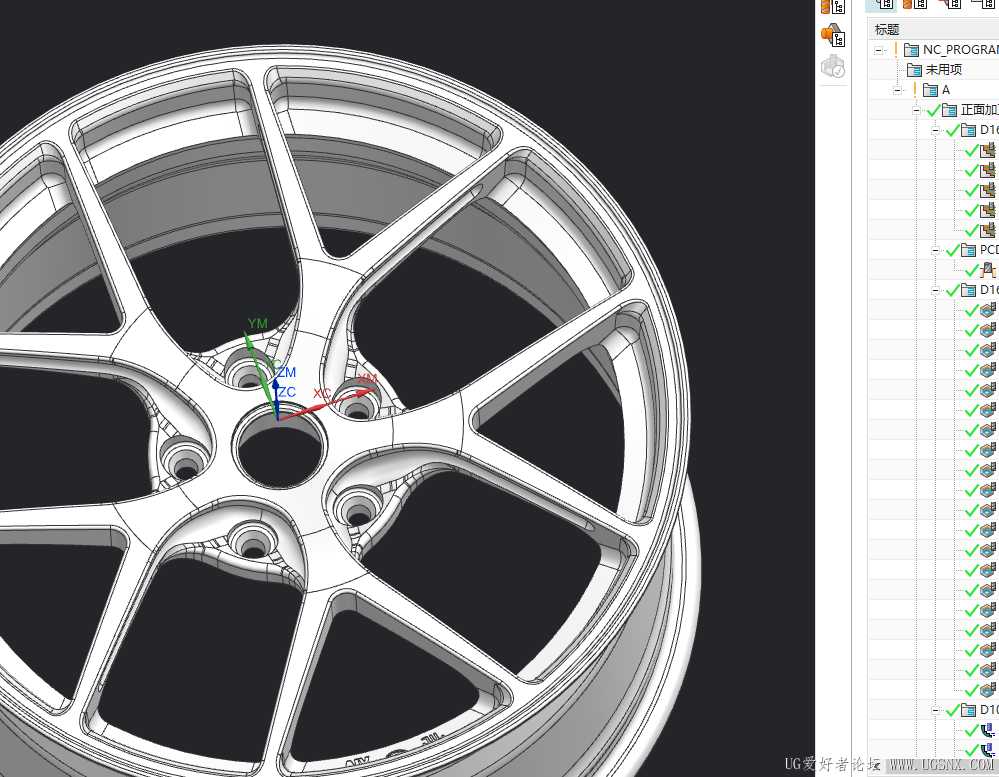Select first cavity mill operation under first D16
Image resolution: width=999 pixels, height=777 pixels.
(989, 150)
